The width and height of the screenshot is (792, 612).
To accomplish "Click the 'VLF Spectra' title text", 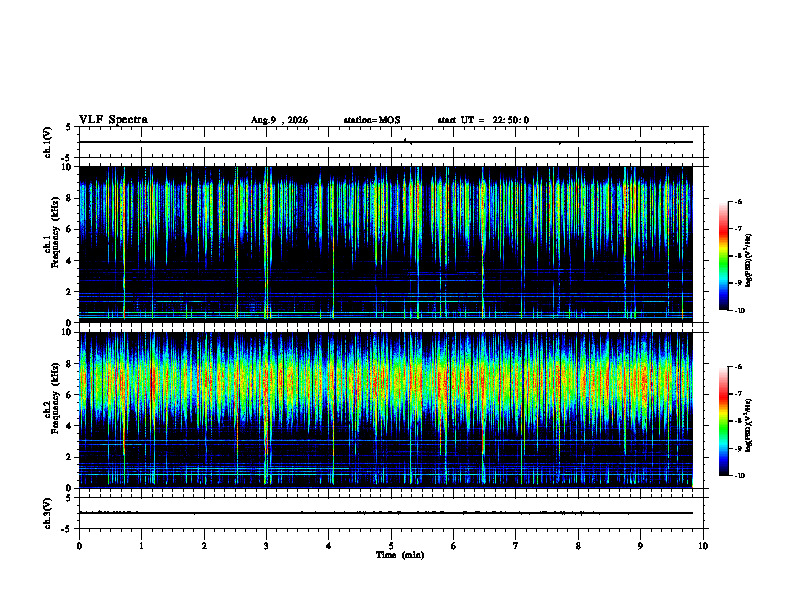I will 113,120.
